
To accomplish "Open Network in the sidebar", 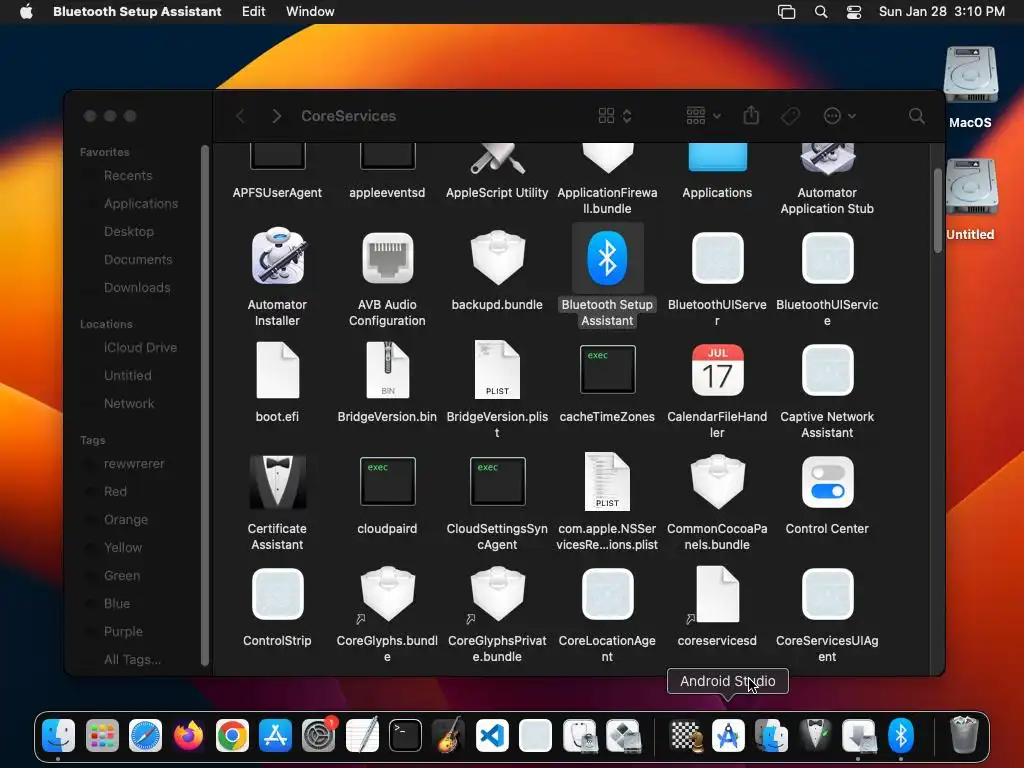I will point(129,404).
